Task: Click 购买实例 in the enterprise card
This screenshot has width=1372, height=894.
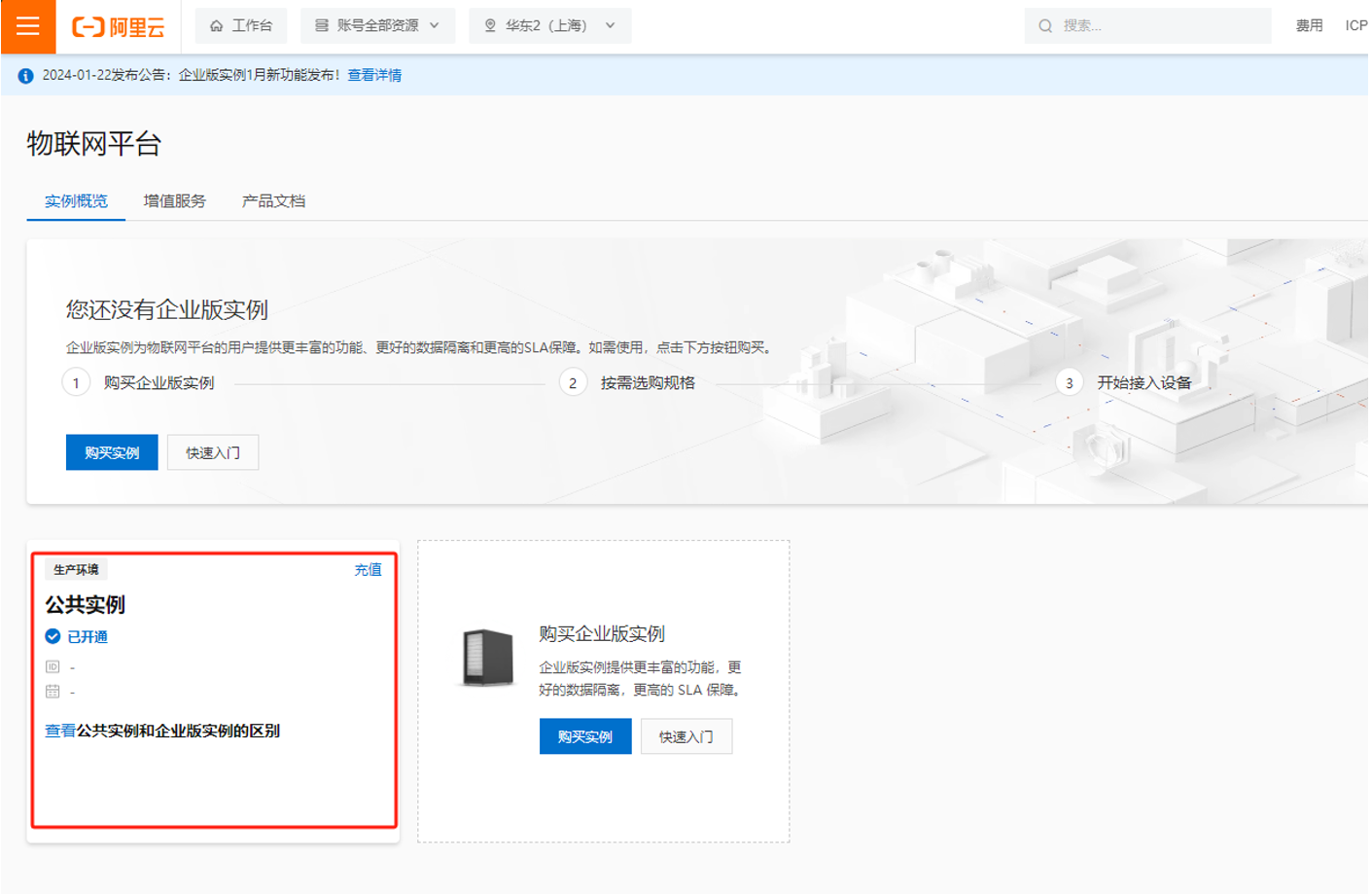Action: tap(585, 736)
